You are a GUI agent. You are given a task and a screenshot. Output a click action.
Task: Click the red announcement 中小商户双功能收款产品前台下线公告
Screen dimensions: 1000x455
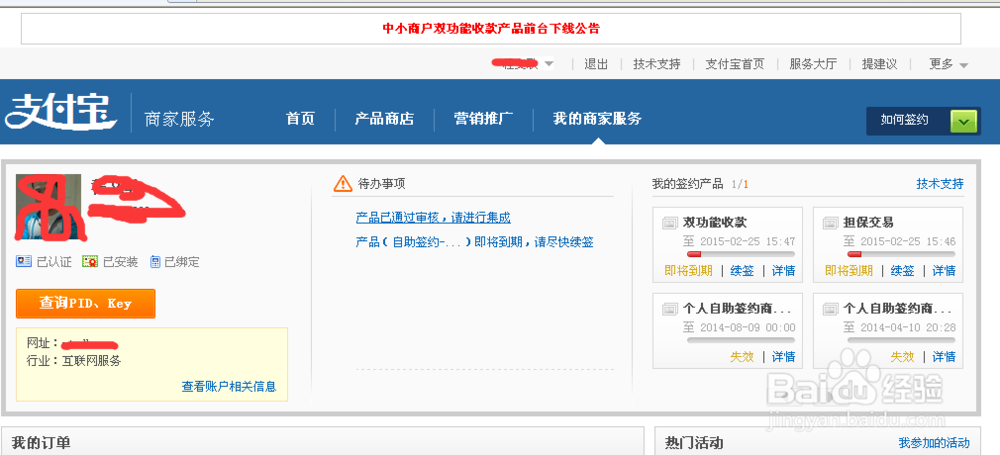pyautogui.click(x=491, y=28)
